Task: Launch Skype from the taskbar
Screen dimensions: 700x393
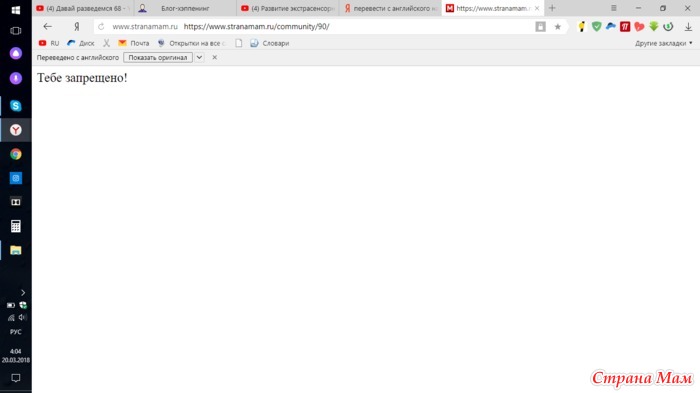Action: pyautogui.click(x=16, y=106)
